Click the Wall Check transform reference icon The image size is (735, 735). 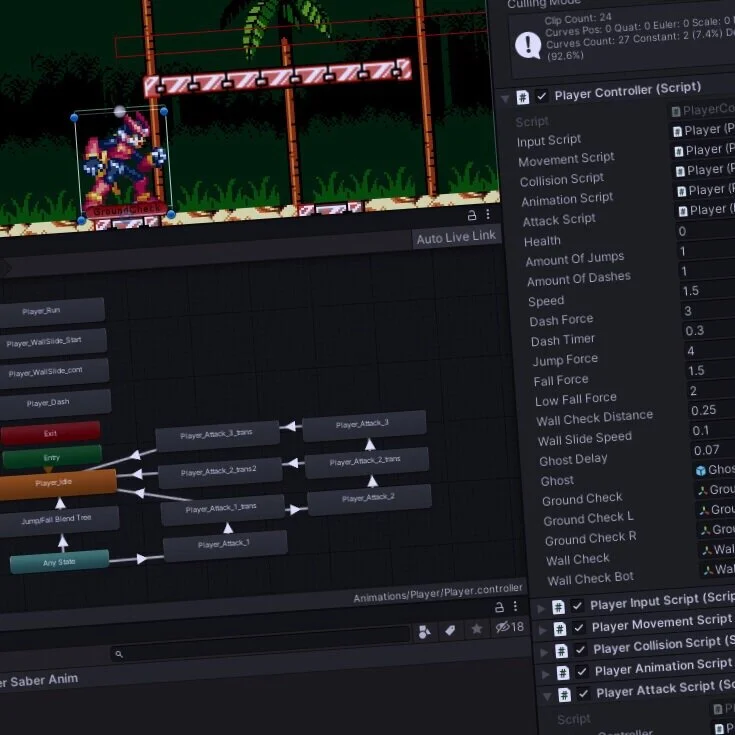point(707,550)
